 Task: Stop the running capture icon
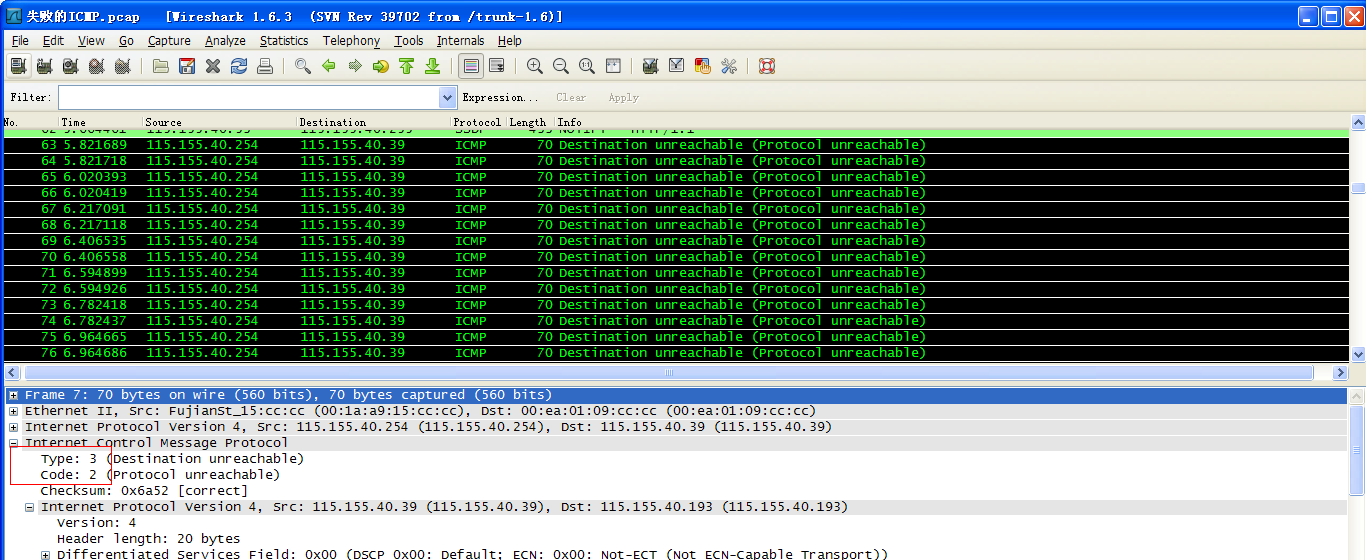coord(96,66)
